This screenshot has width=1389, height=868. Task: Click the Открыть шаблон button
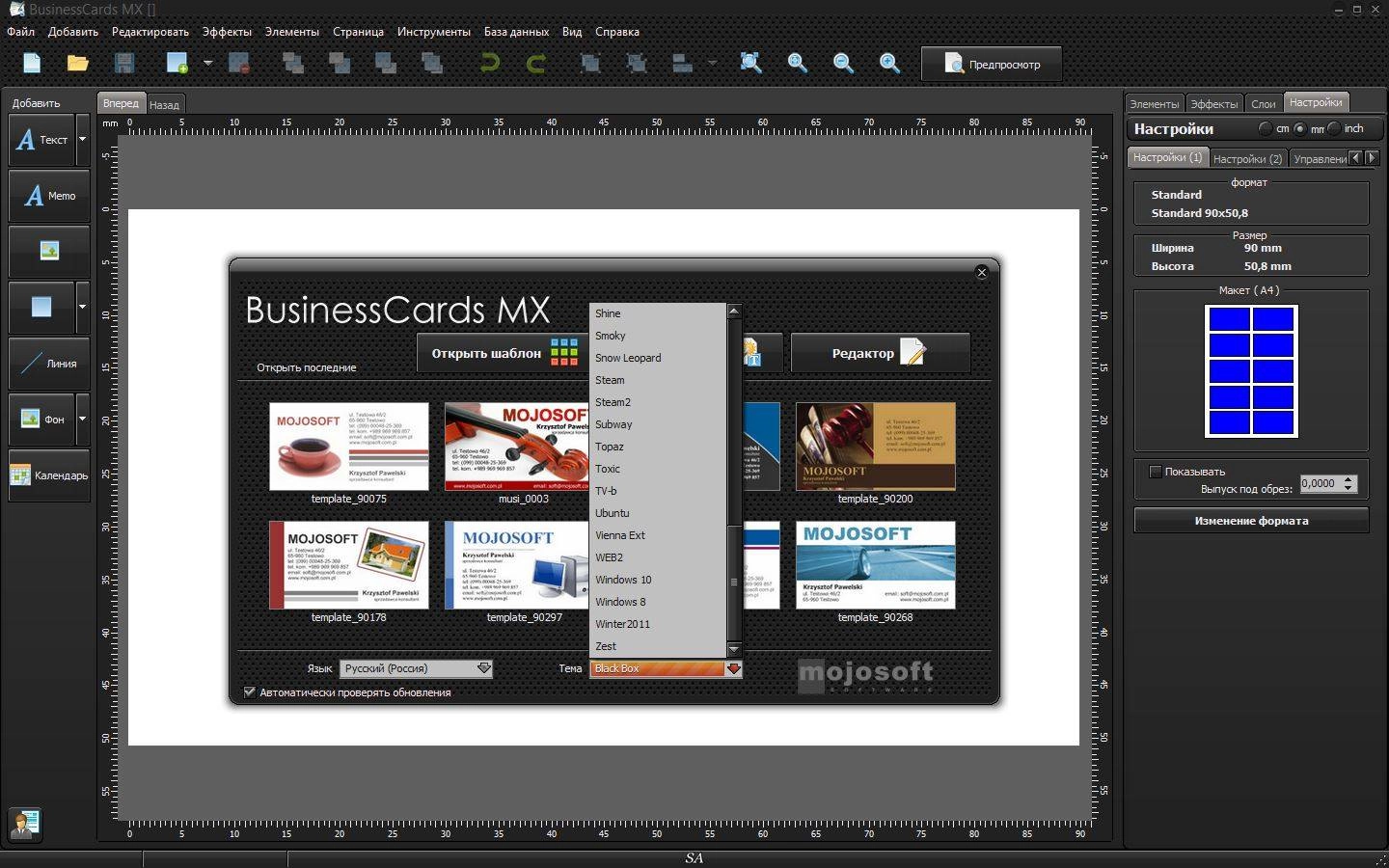[502, 353]
